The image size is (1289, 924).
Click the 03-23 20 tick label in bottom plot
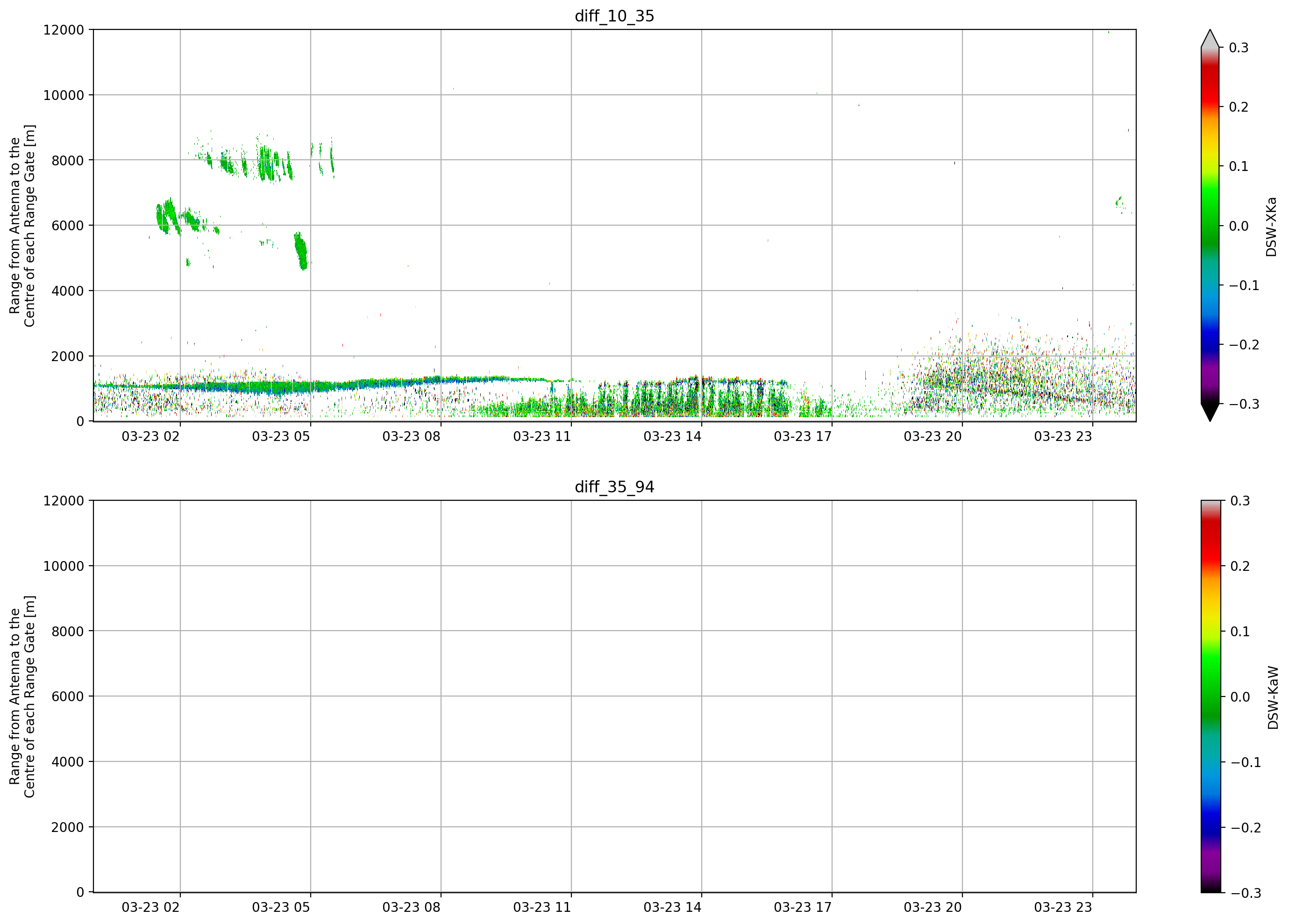(x=933, y=908)
